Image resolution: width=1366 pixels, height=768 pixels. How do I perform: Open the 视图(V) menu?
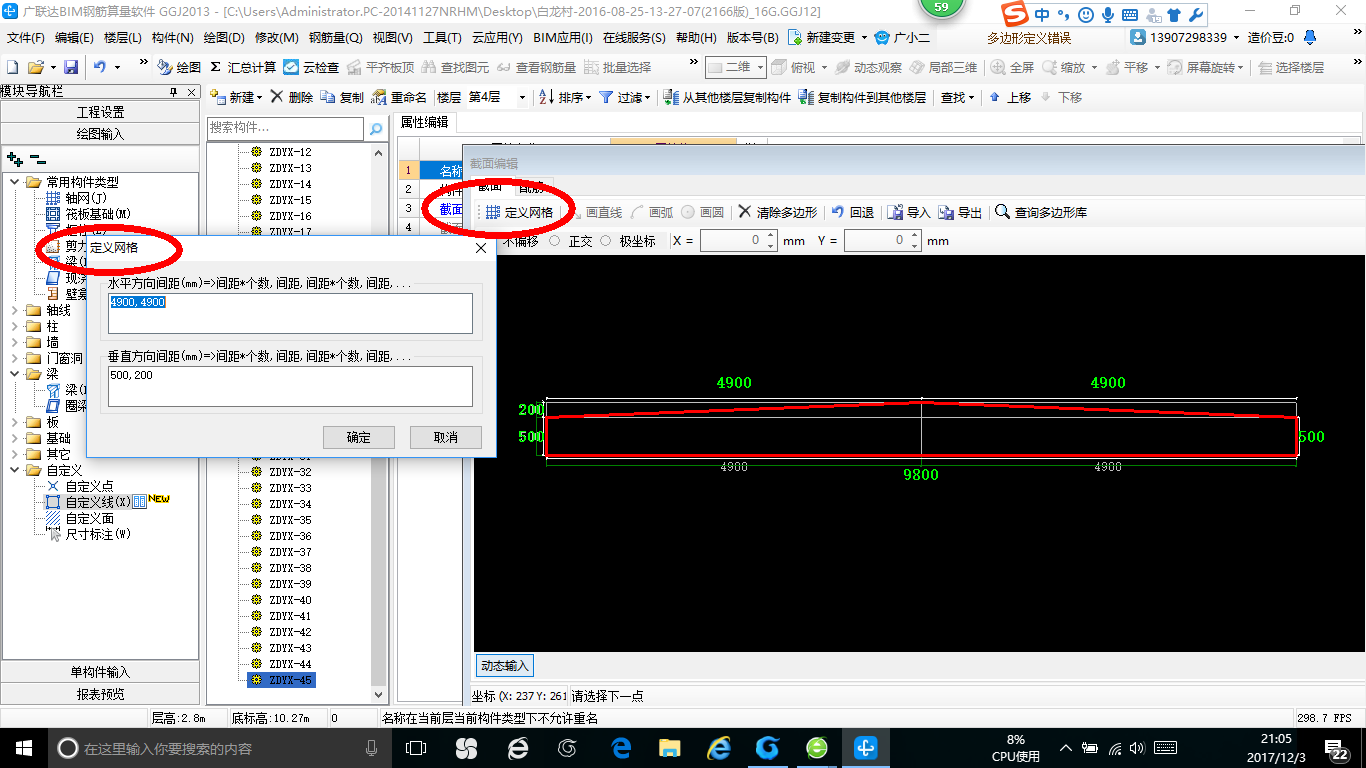(x=392, y=38)
